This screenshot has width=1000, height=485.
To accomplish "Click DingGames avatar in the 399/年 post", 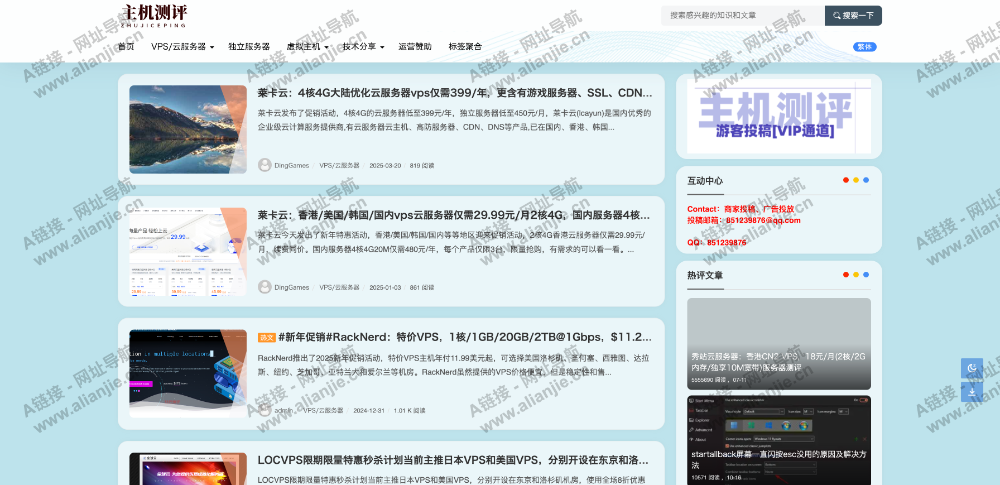I will (265, 165).
